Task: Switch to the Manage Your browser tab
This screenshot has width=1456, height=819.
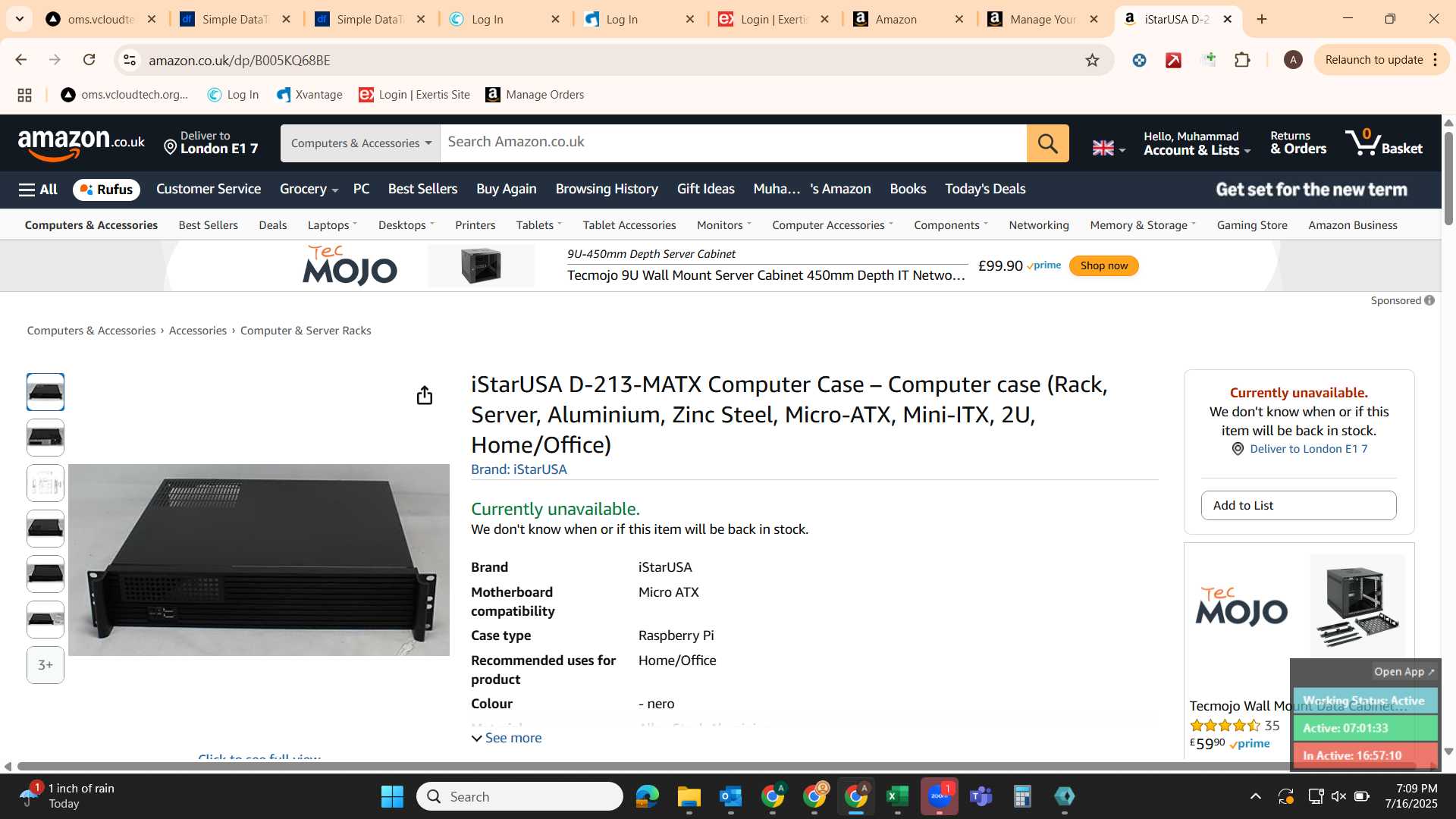Action: (x=1043, y=19)
